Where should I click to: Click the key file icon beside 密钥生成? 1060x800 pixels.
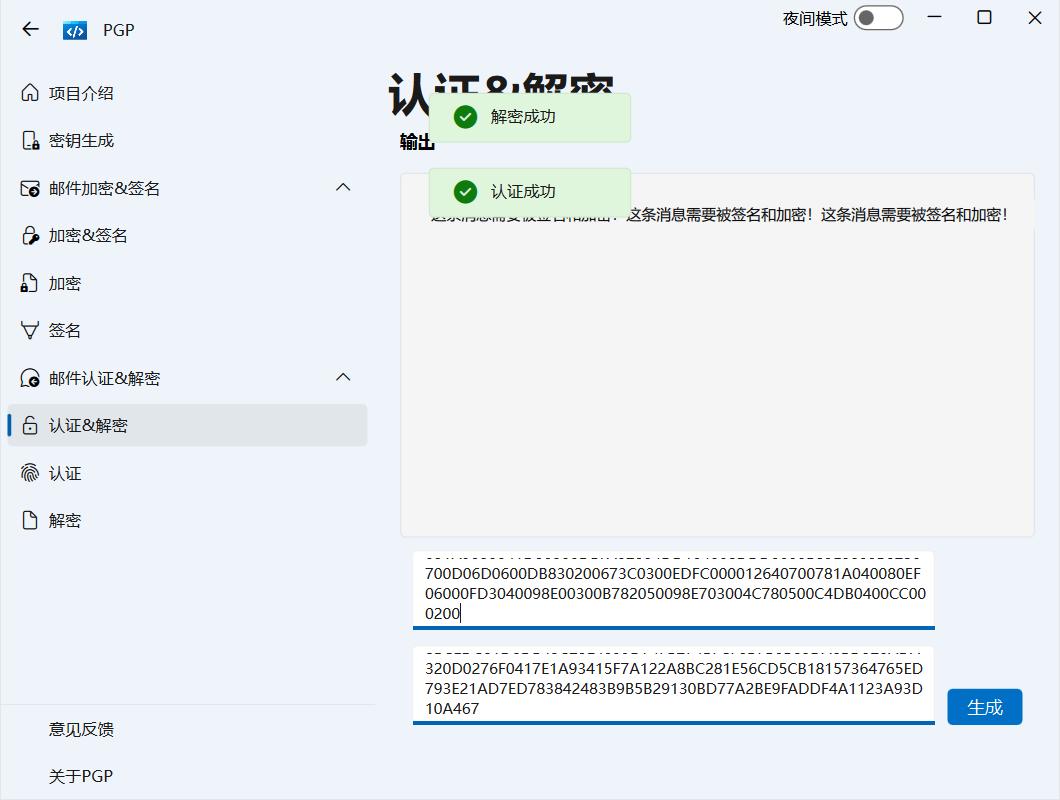click(x=30, y=141)
